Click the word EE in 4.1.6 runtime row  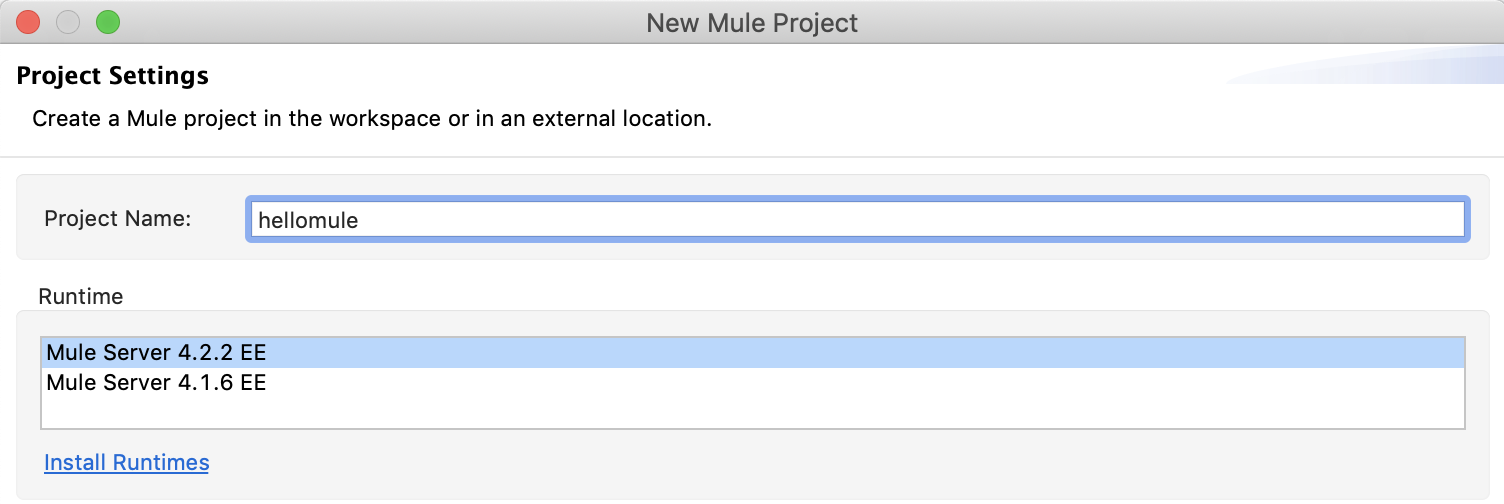pos(253,382)
